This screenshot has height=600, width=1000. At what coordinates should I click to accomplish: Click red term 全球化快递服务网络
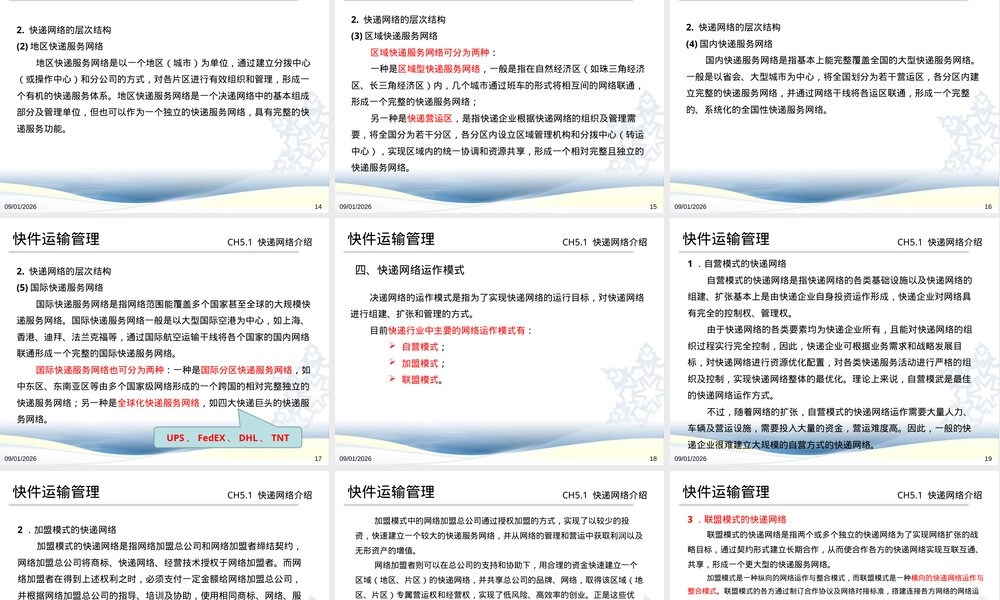pos(158,403)
